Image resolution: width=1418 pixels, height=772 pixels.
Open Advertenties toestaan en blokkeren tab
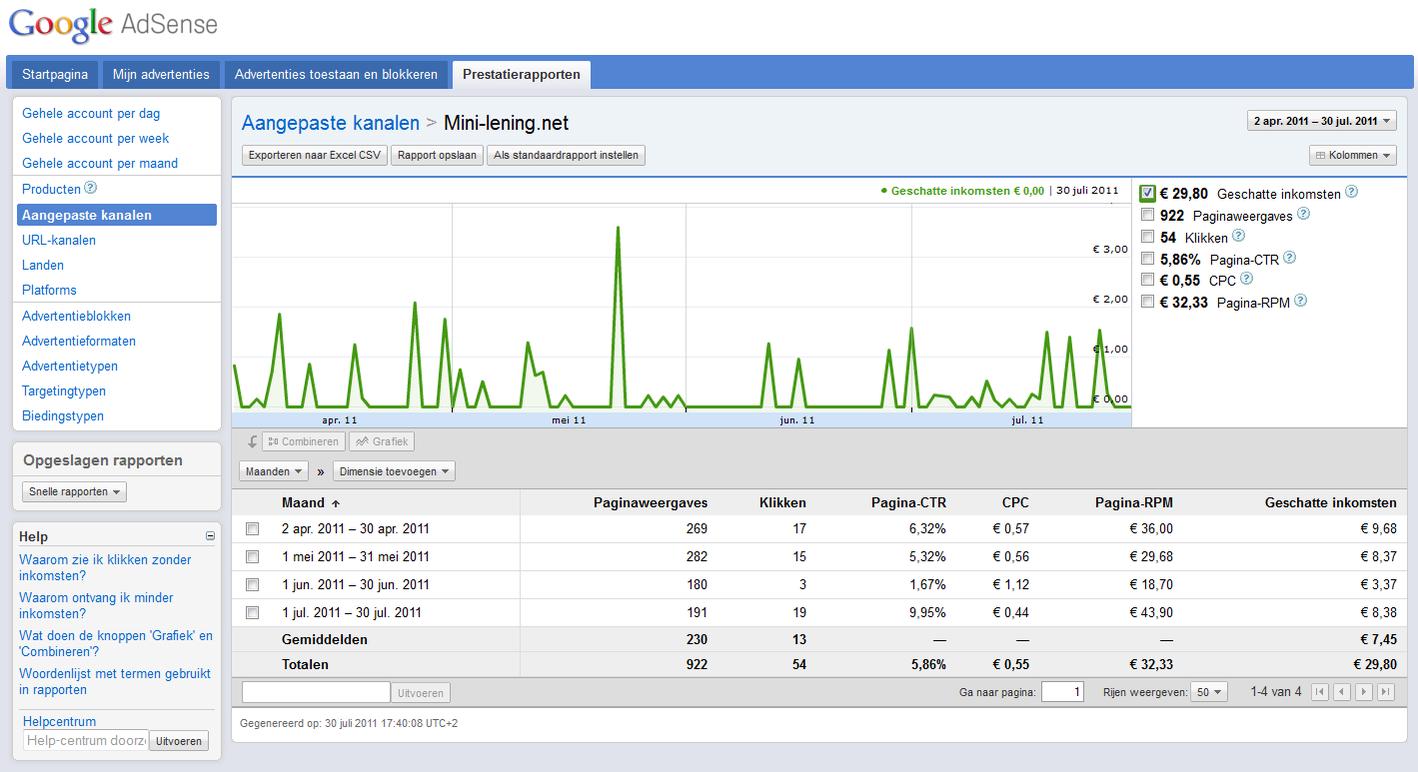tap(336, 74)
